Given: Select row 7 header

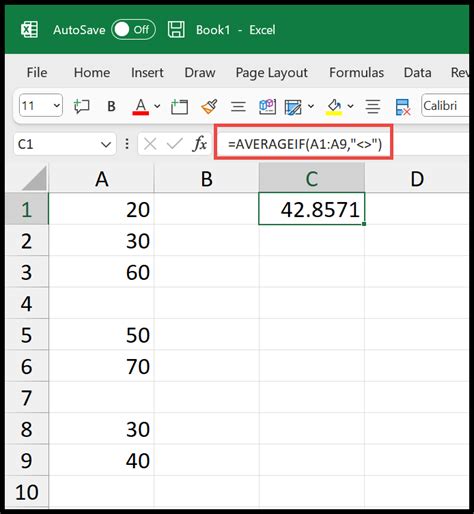Looking at the screenshot, I should tap(27, 398).
